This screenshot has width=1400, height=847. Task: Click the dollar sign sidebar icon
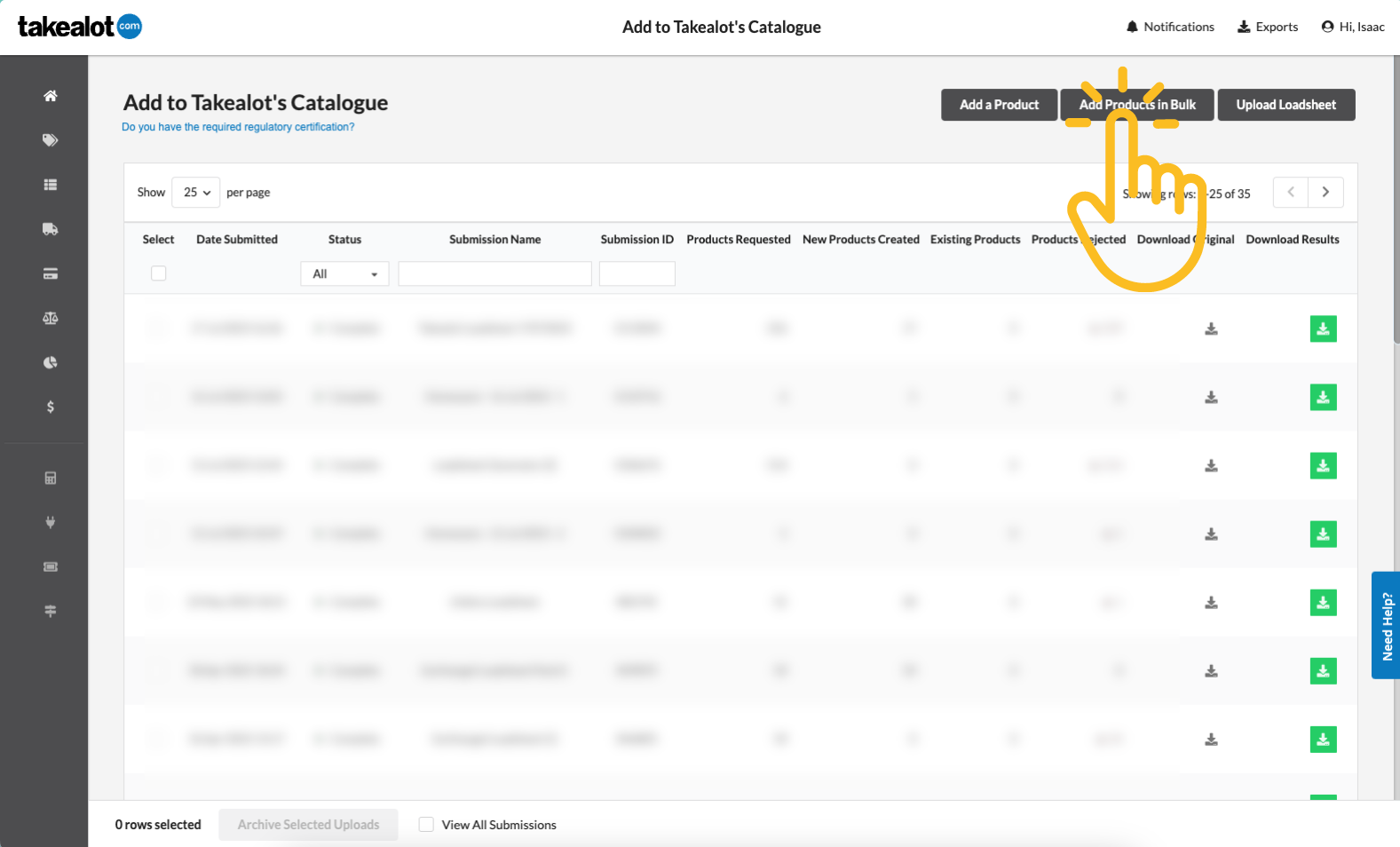(51, 407)
